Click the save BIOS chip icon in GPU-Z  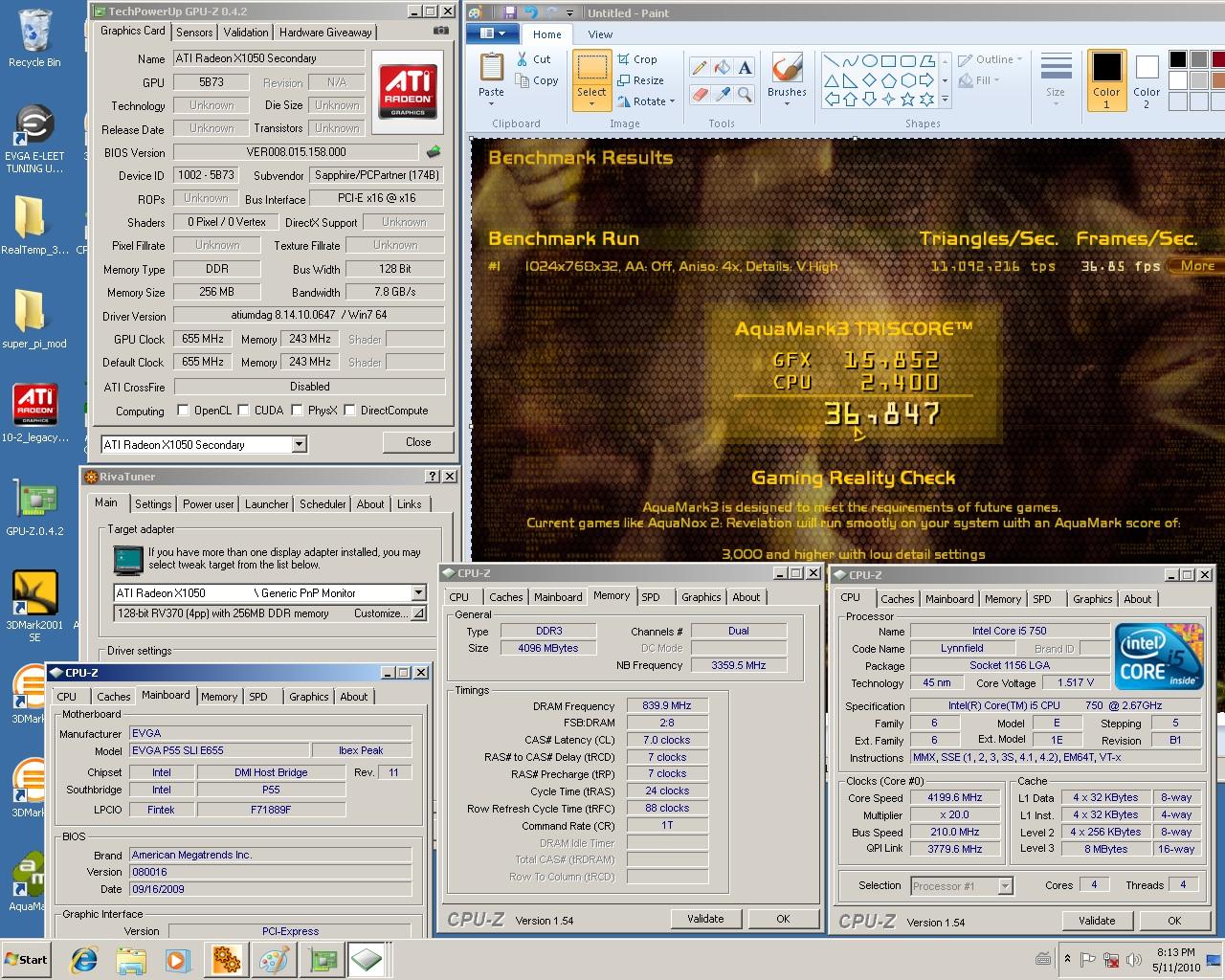[434, 152]
